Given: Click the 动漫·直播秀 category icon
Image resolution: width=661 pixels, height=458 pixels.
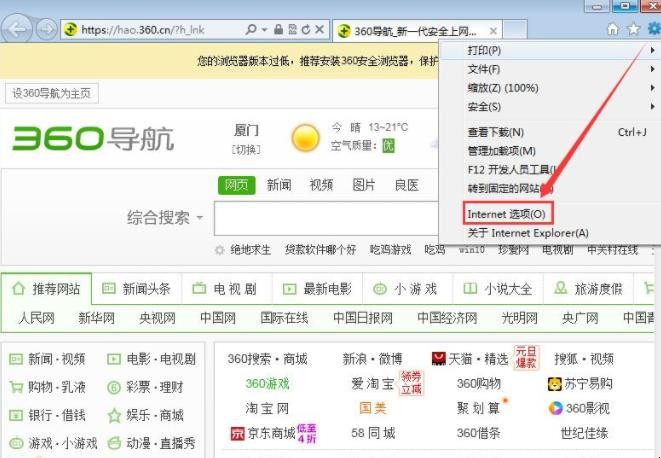Looking at the screenshot, I should pos(114,443).
